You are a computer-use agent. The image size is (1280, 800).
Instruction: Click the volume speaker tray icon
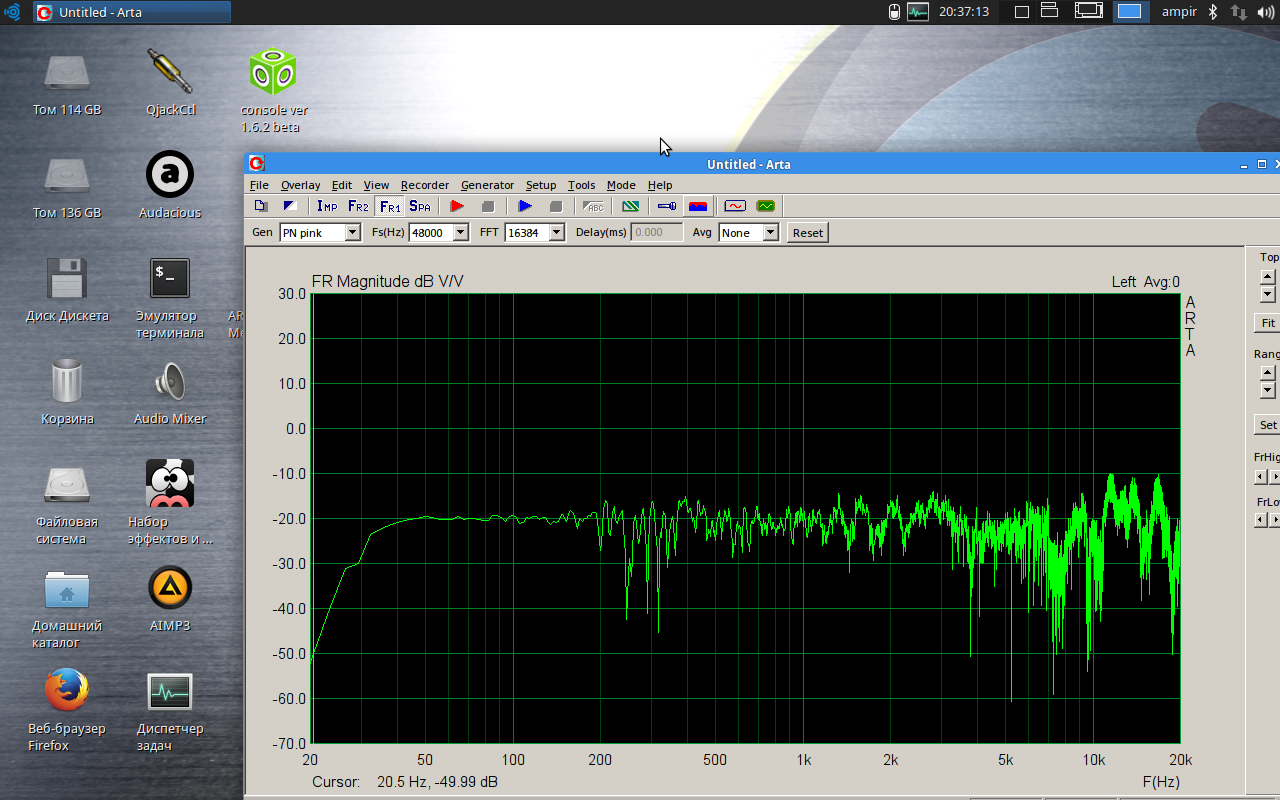pos(1267,12)
